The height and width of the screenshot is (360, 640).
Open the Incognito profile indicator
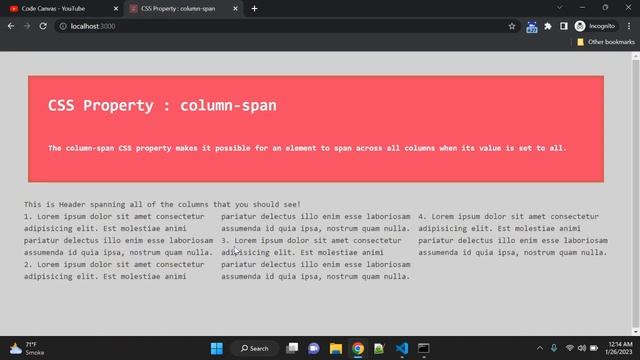click(595, 26)
